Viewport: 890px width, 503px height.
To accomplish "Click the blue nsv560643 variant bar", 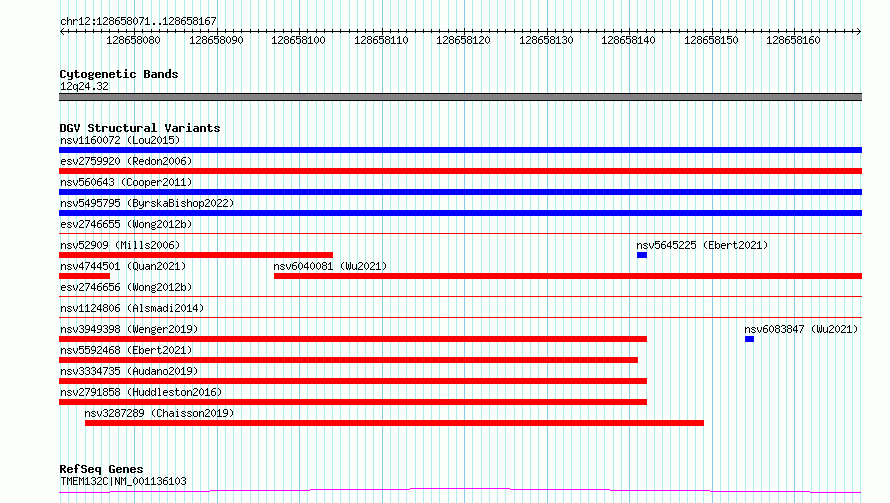I will click(x=460, y=192).
